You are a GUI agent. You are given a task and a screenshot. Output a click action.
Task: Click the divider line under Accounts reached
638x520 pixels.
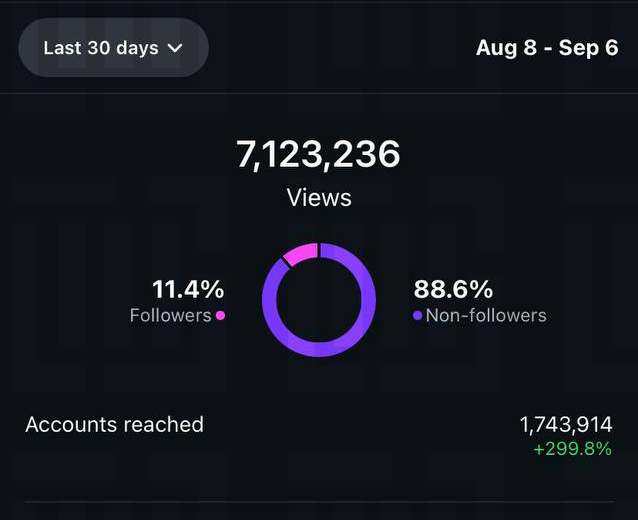click(319, 501)
